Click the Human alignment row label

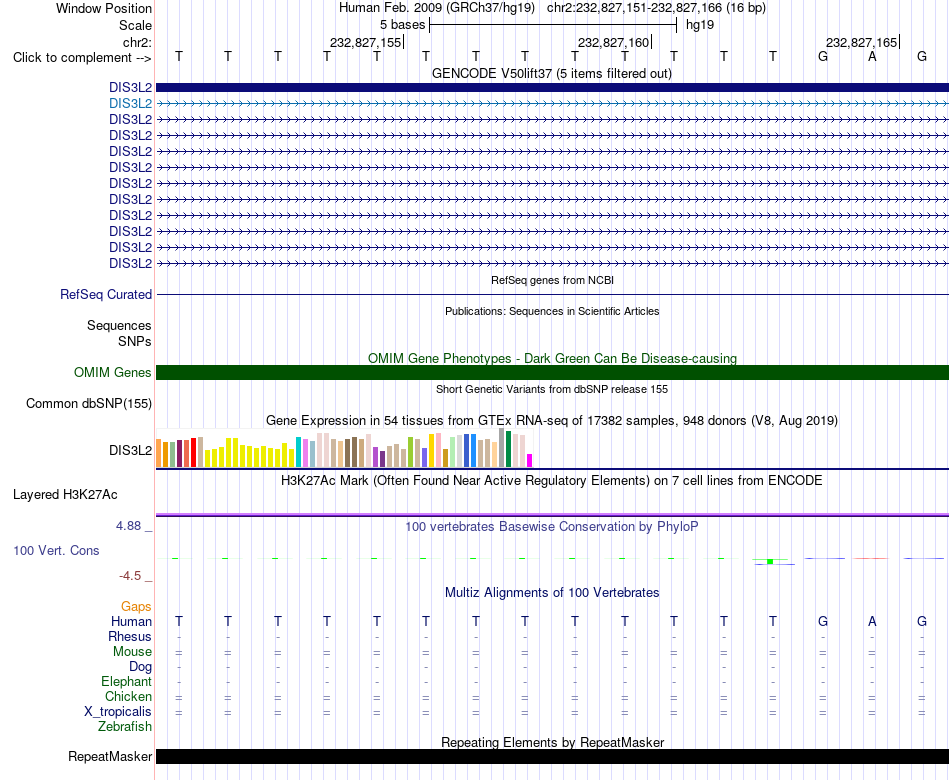[131, 621]
